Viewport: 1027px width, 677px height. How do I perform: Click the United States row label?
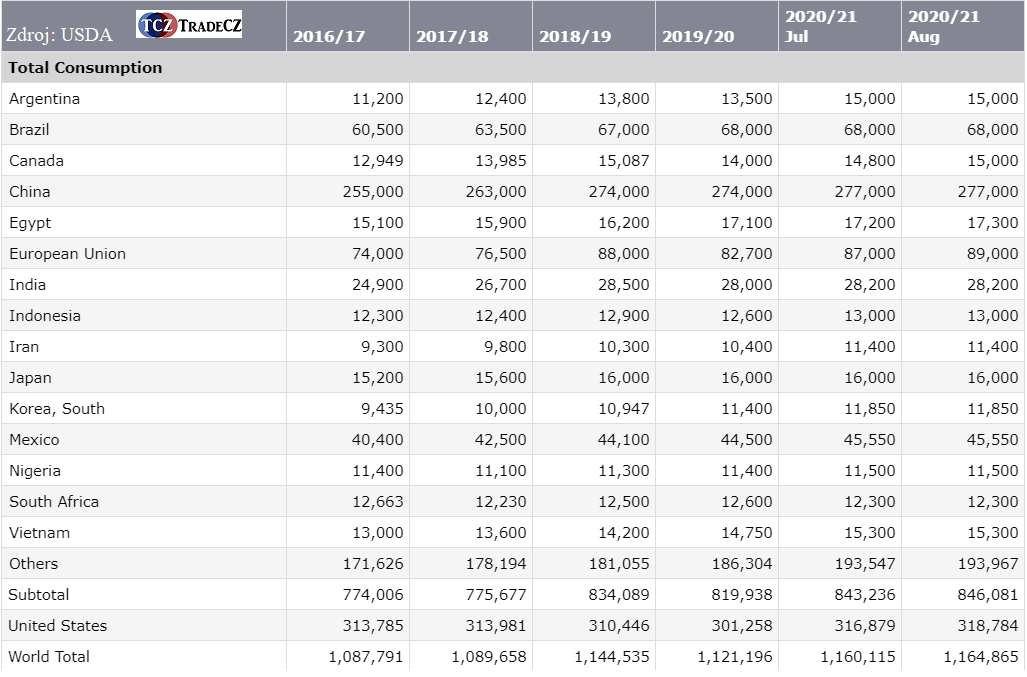[x=57, y=626]
